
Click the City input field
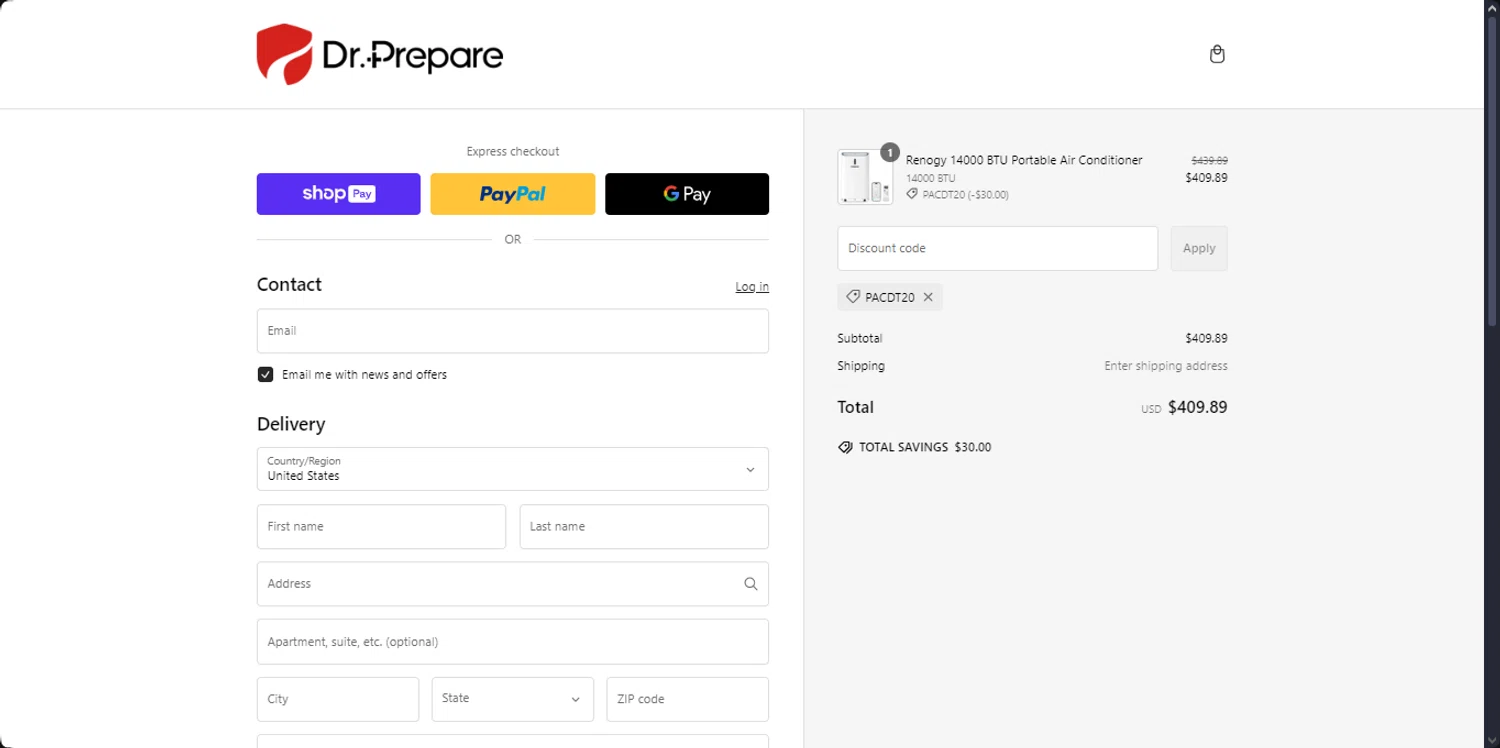(338, 699)
